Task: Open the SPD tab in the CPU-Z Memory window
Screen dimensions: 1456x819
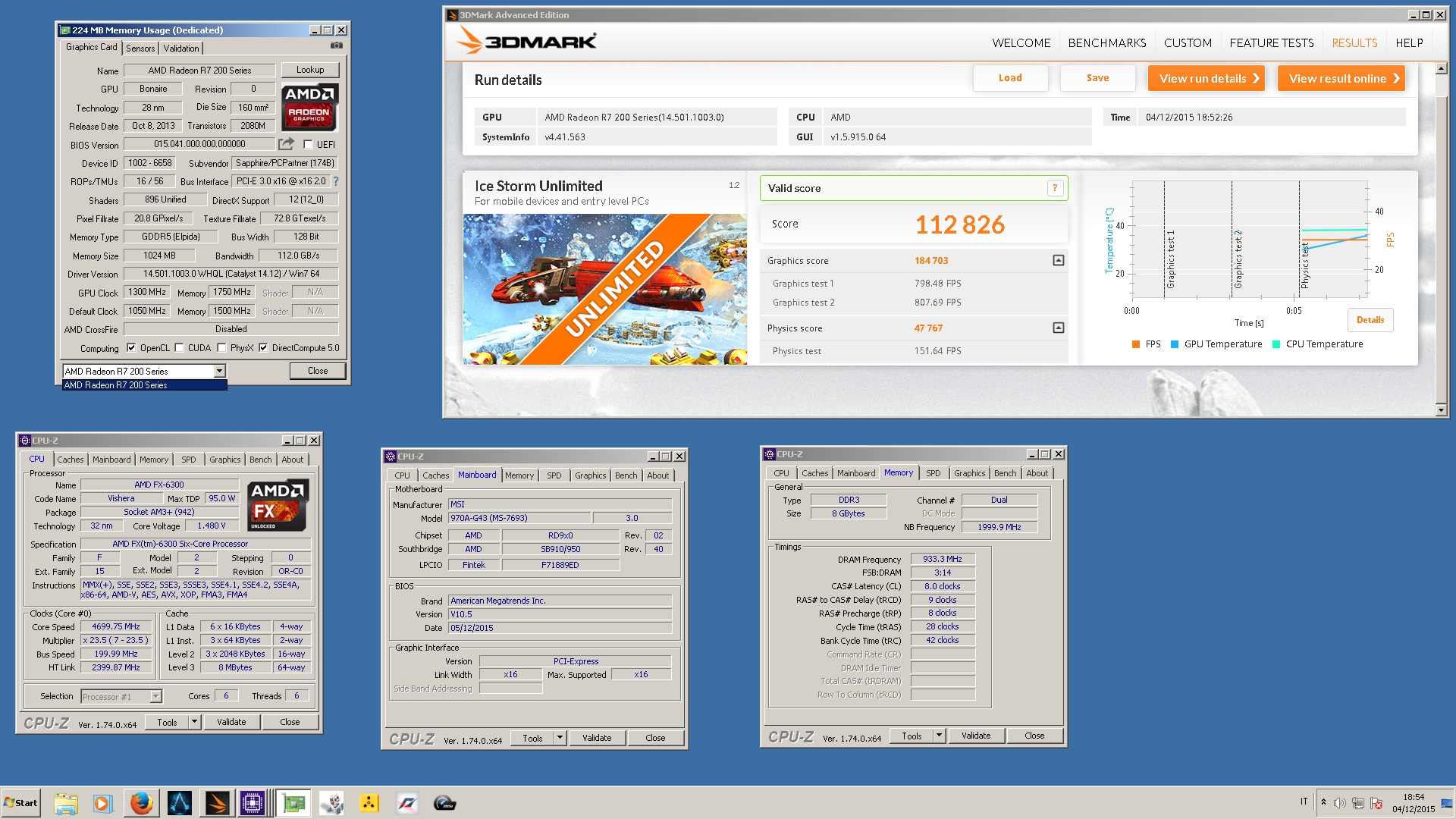Action: pos(934,473)
